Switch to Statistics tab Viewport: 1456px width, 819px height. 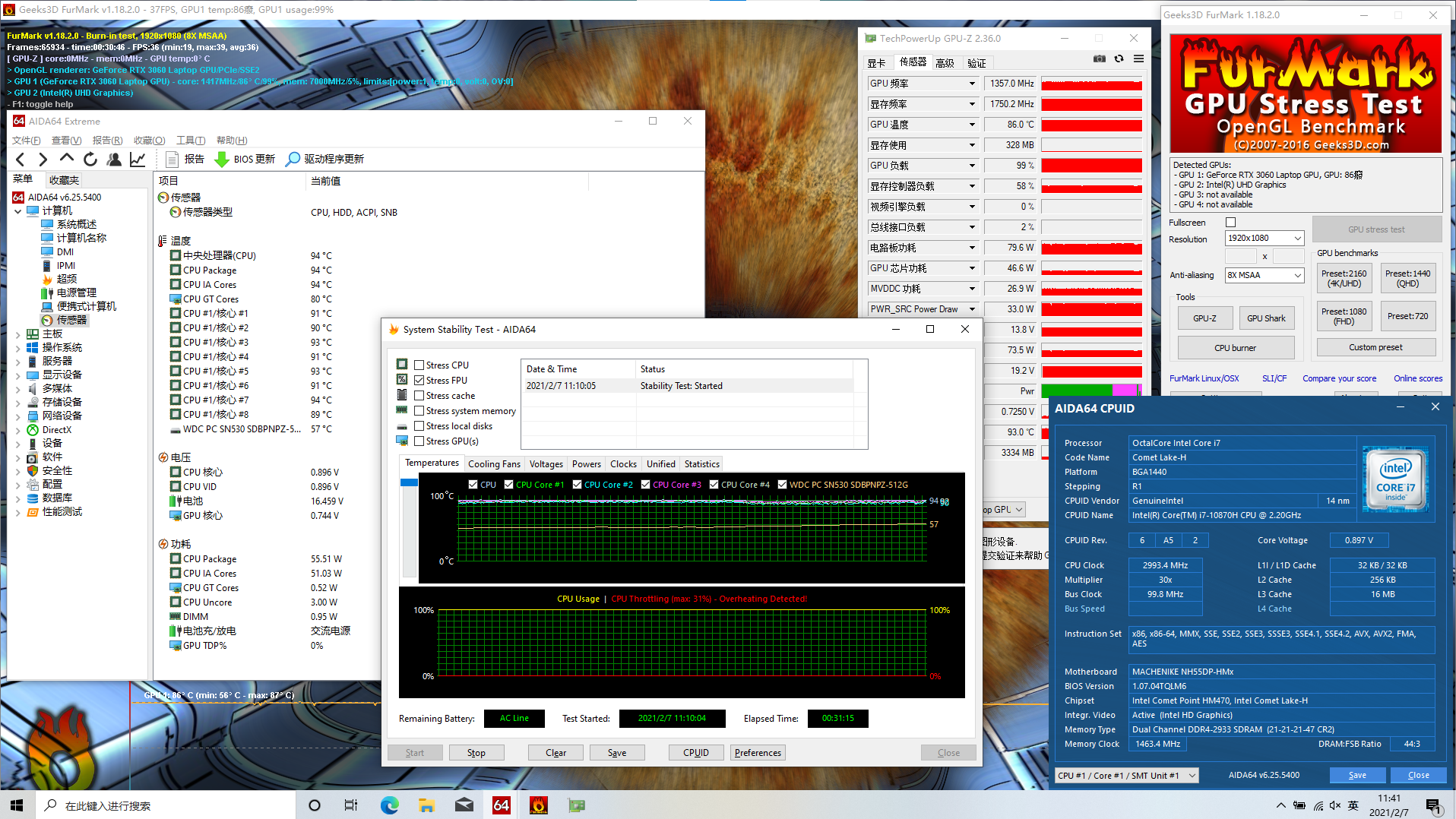pyautogui.click(x=701, y=464)
